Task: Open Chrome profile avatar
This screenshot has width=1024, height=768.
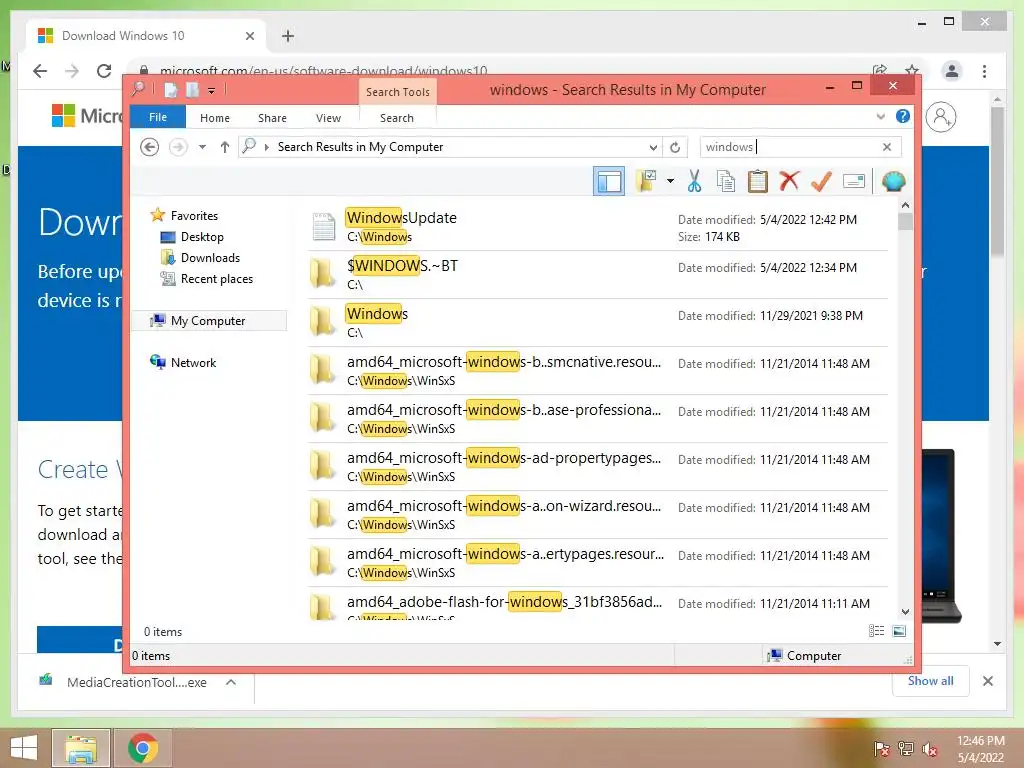Action: 952,71
